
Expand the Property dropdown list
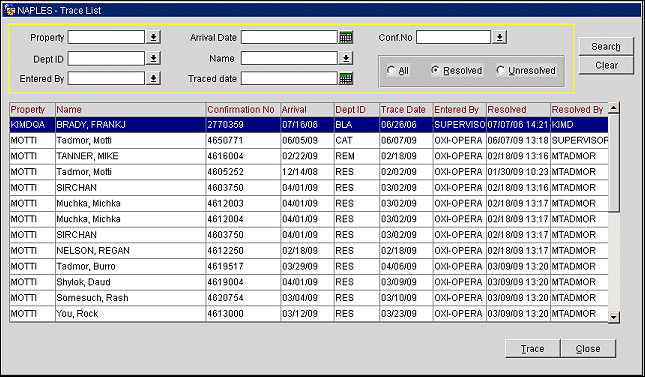[153, 37]
